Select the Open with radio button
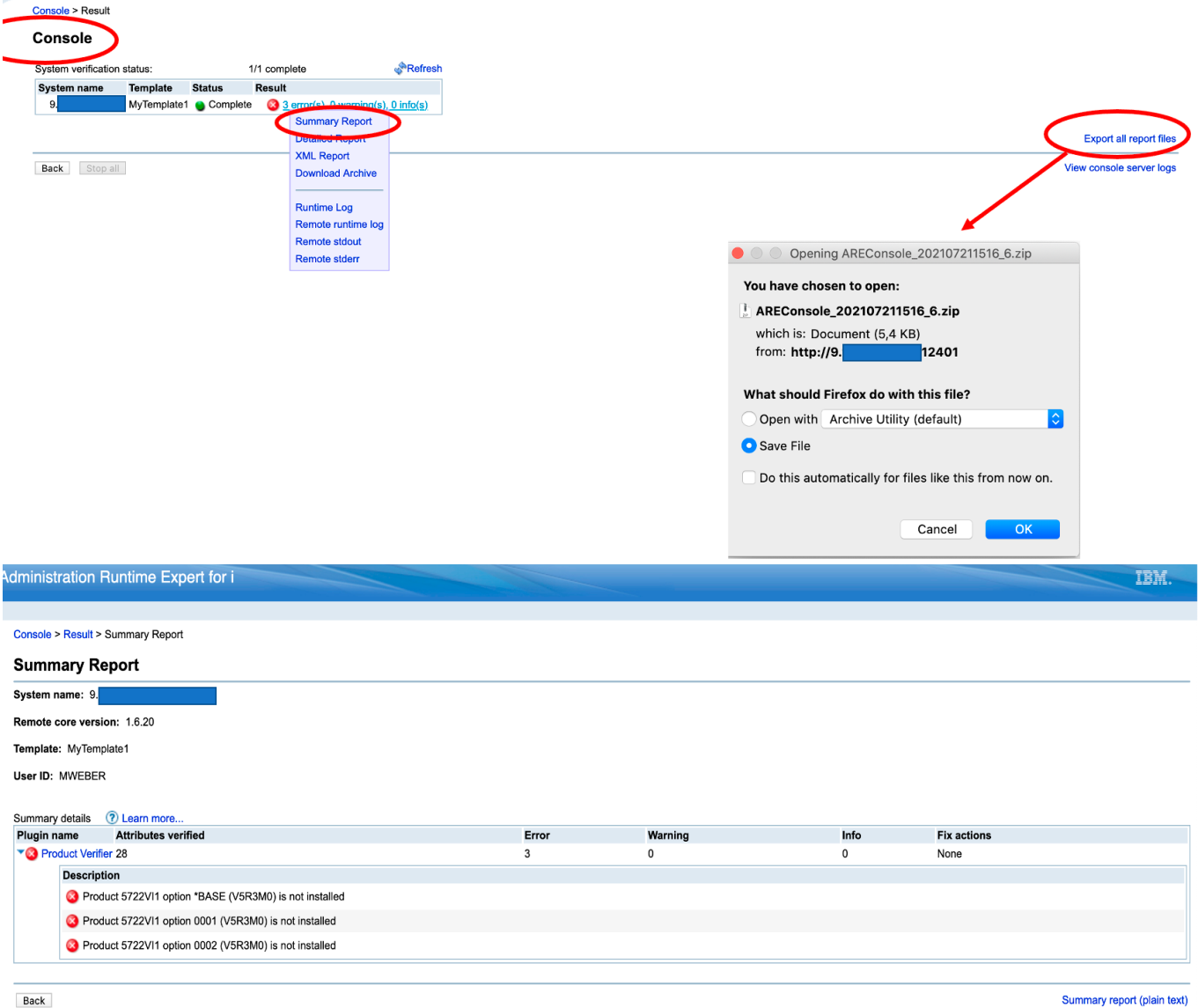The height and width of the screenshot is (1008, 1198). [749, 419]
